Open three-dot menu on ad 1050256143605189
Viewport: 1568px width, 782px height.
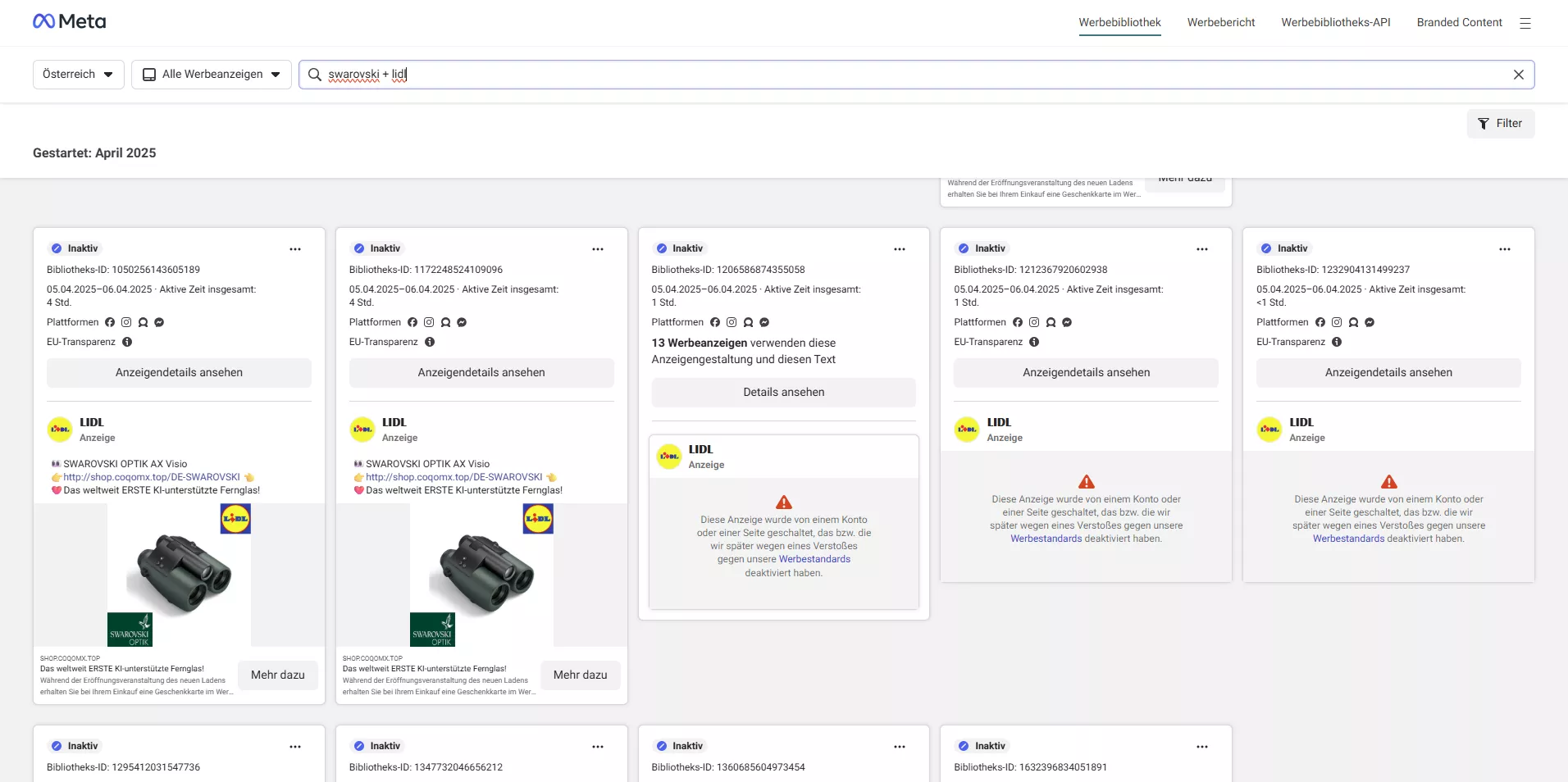click(x=295, y=249)
